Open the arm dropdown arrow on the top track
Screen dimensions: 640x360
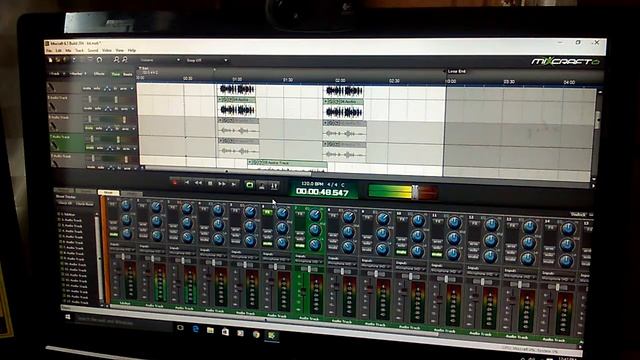(132, 89)
